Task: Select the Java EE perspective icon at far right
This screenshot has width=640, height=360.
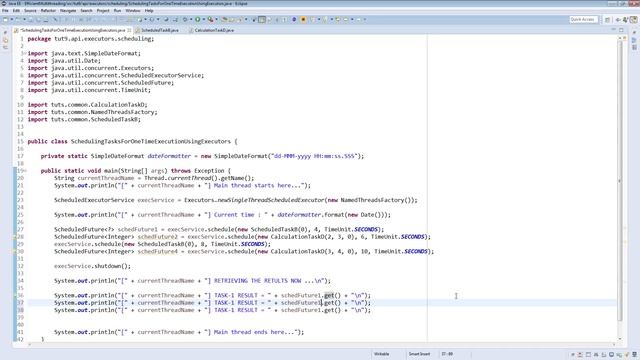Action: coord(634,19)
